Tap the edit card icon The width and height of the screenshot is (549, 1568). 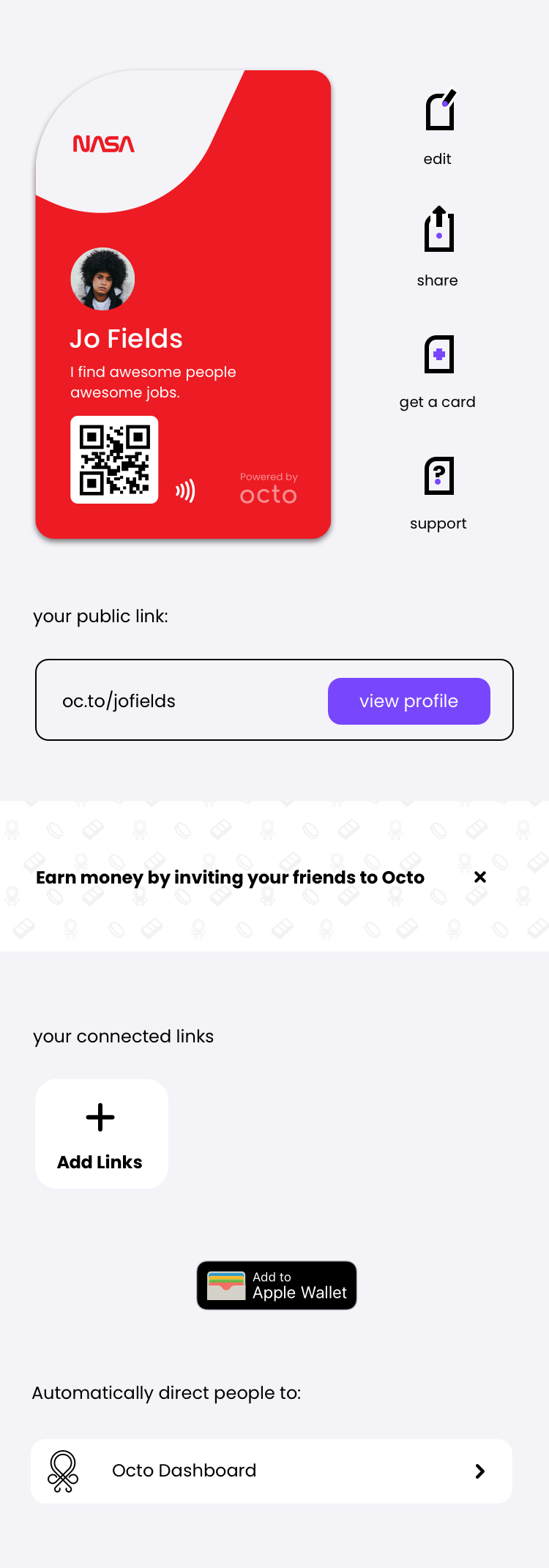441,110
